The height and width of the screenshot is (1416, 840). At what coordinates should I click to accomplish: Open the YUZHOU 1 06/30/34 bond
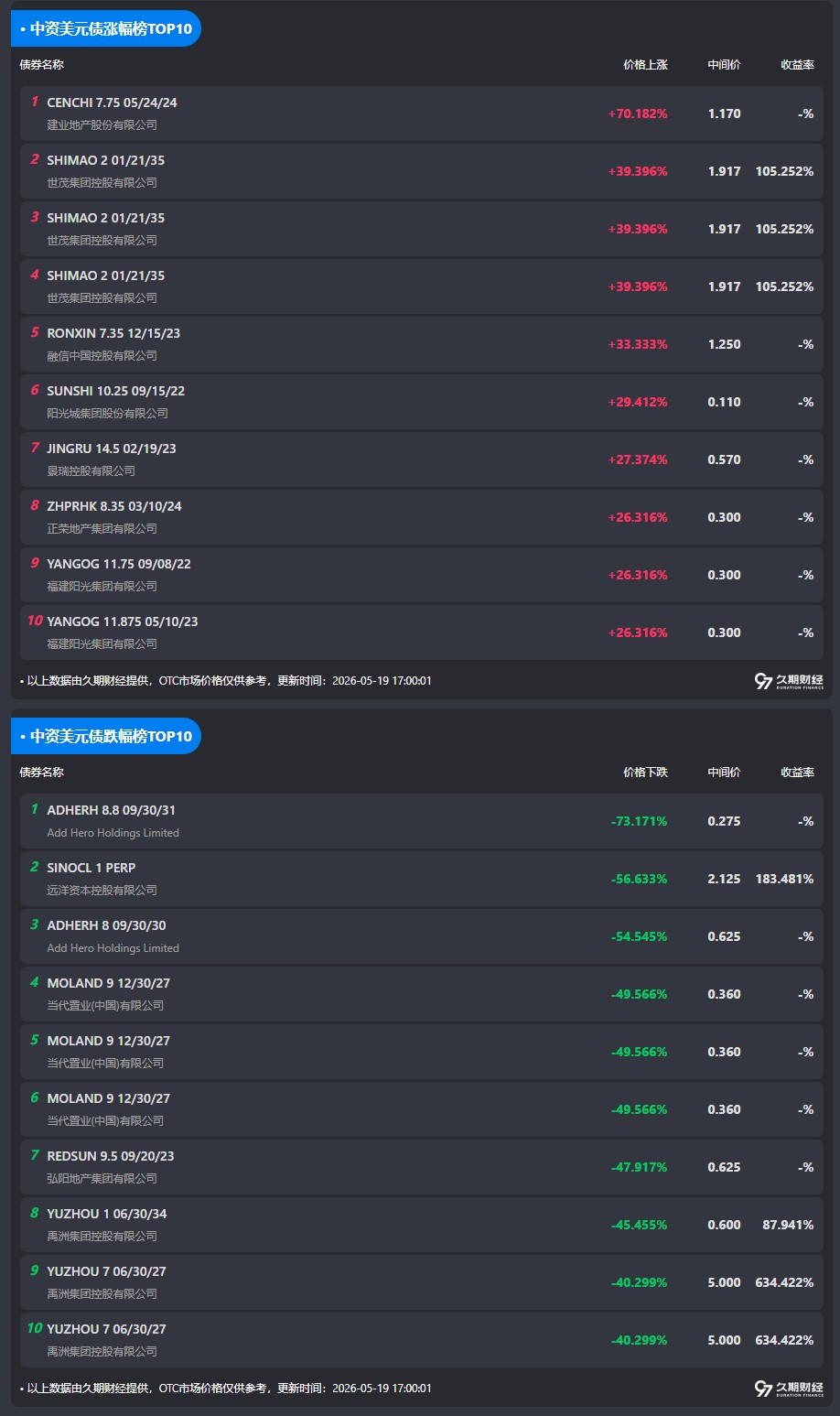pyautogui.click(x=422, y=1225)
